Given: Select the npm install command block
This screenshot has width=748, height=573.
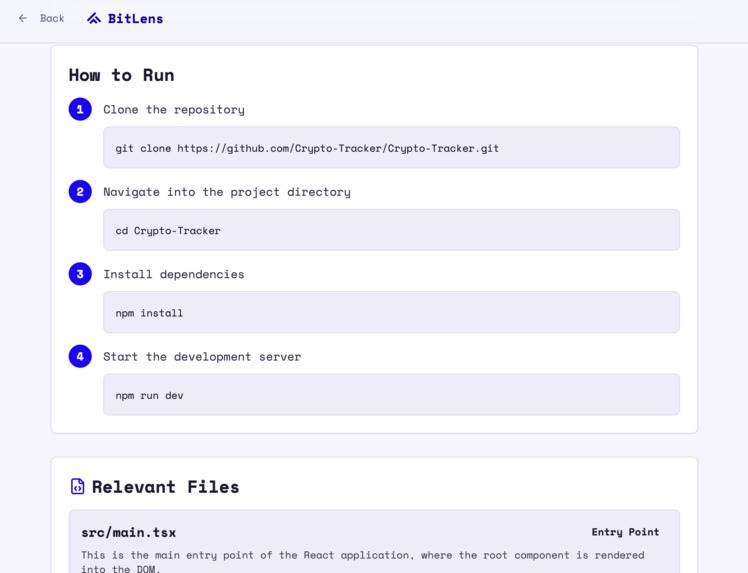Looking at the screenshot, I should point(391,313).
